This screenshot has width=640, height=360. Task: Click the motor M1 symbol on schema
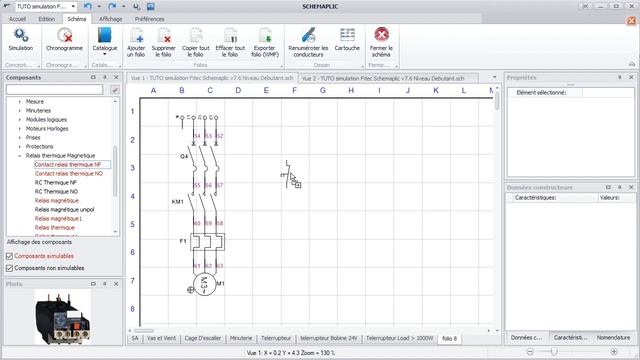(204, 284)
